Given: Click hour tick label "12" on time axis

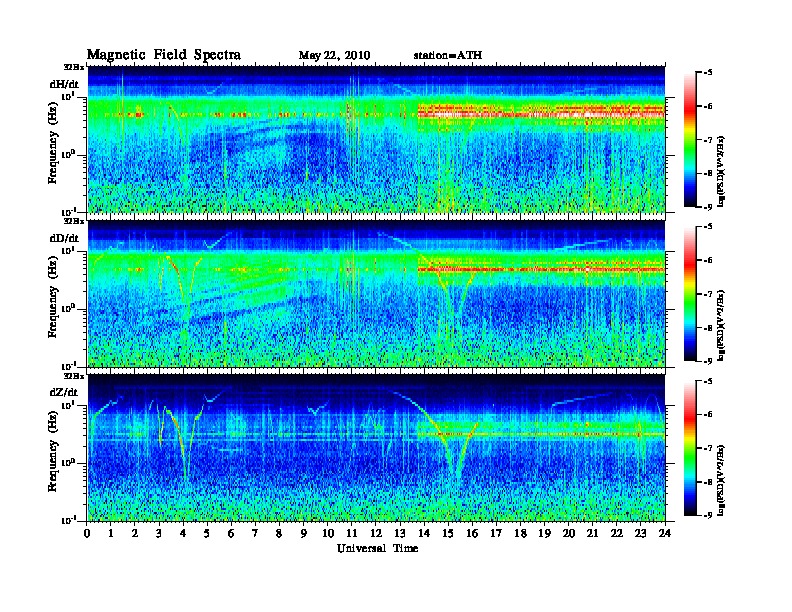Looking at the screenshot, I should 376,533.
